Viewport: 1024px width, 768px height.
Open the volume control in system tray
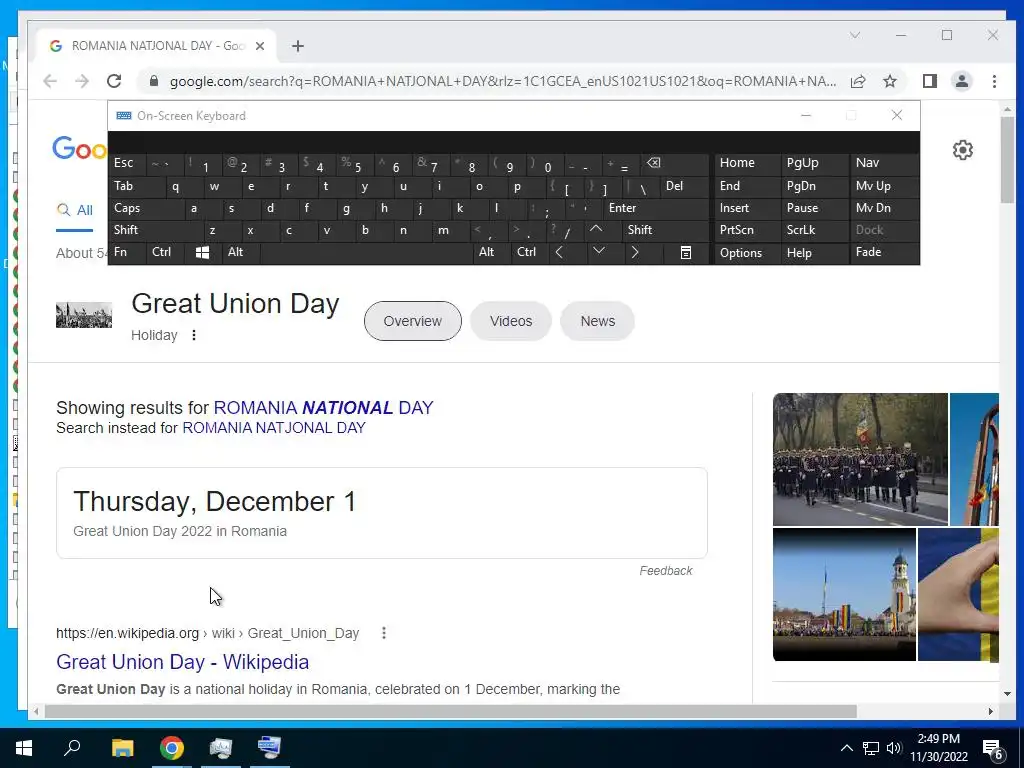point(894,748)
